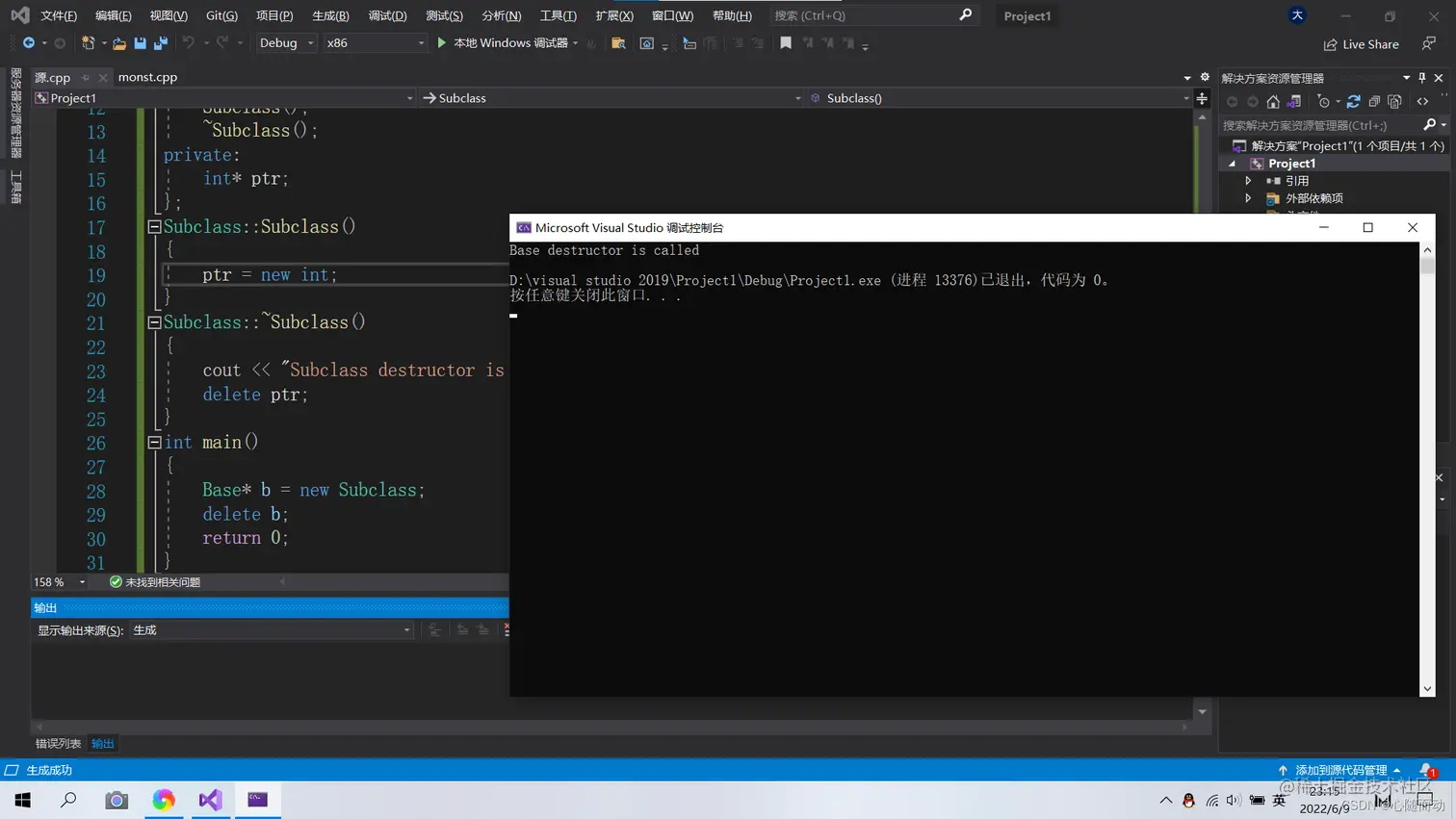Click the Redo arrow icon
Screen dimensions: 1456x819
(222, 43)
